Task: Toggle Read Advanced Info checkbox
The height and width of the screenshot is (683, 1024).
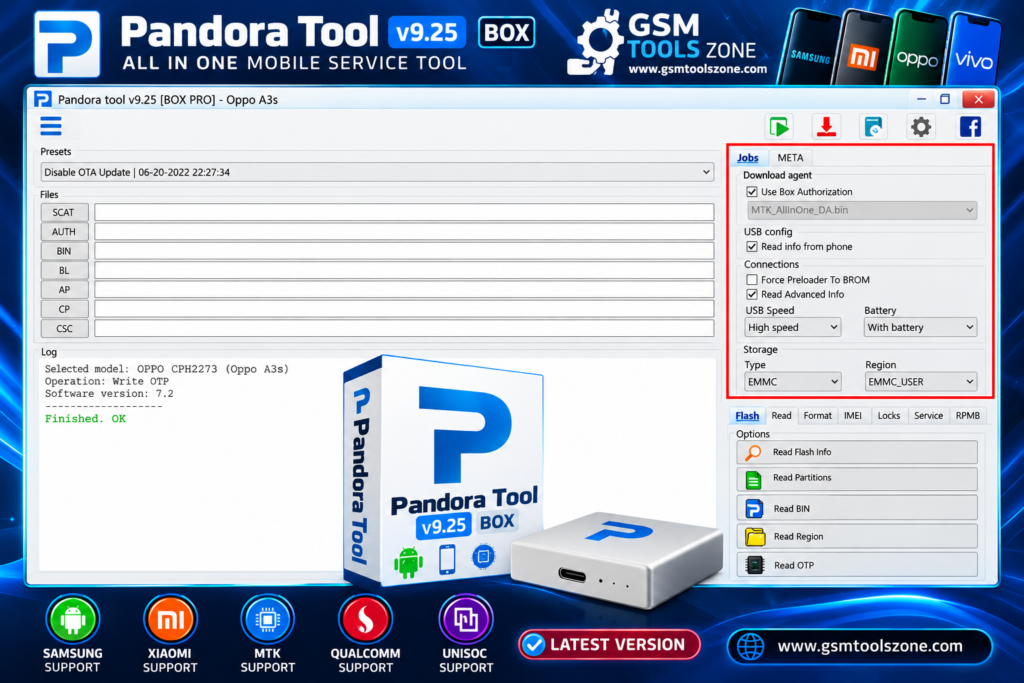Action: [x=752, y=294]
